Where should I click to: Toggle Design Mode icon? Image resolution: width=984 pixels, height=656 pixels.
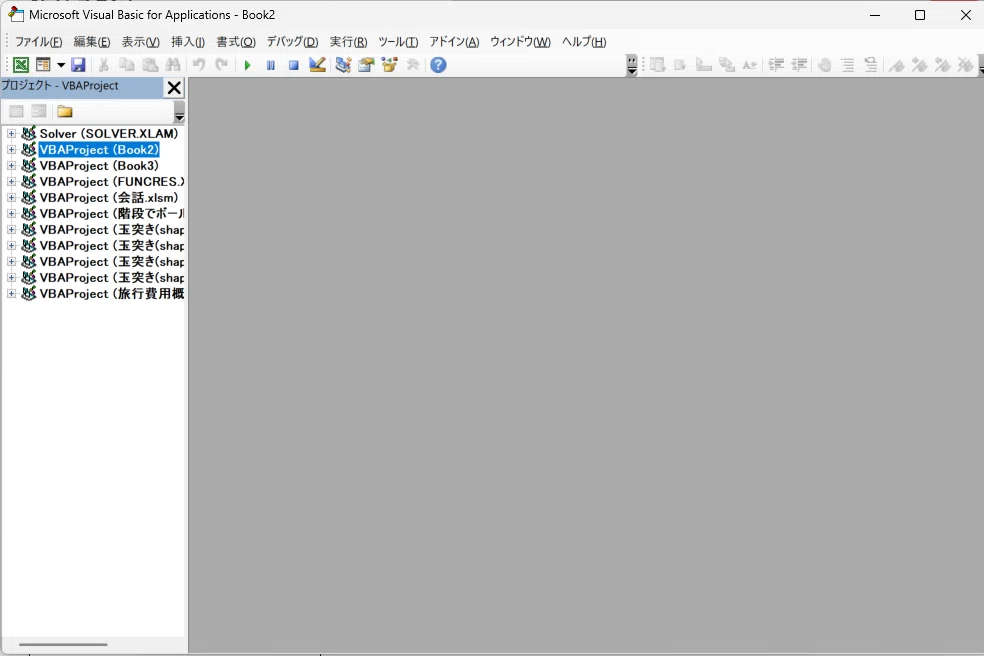(x=317, y=65)
